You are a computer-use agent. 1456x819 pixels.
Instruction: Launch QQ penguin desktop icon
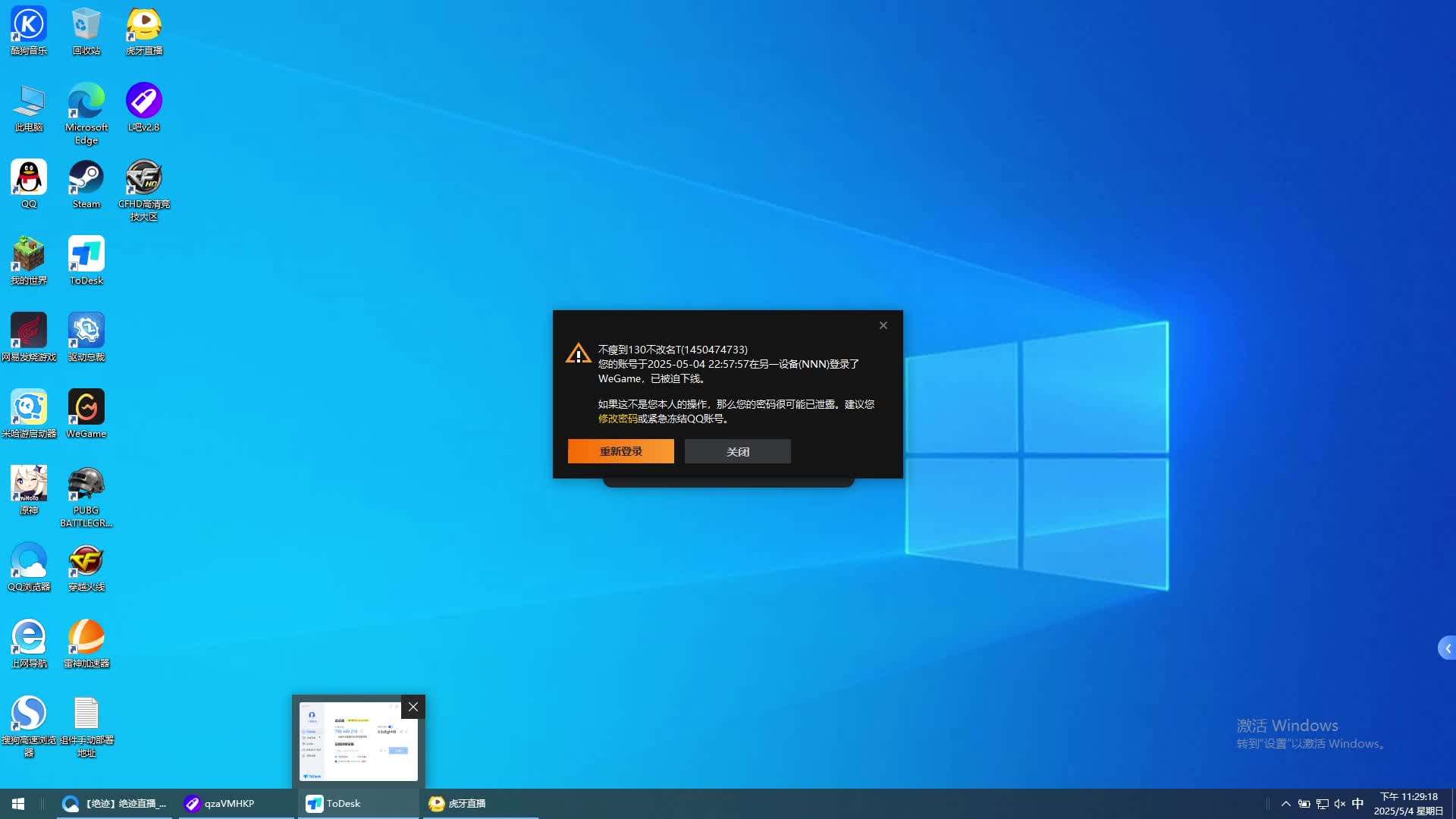(29, 184)
